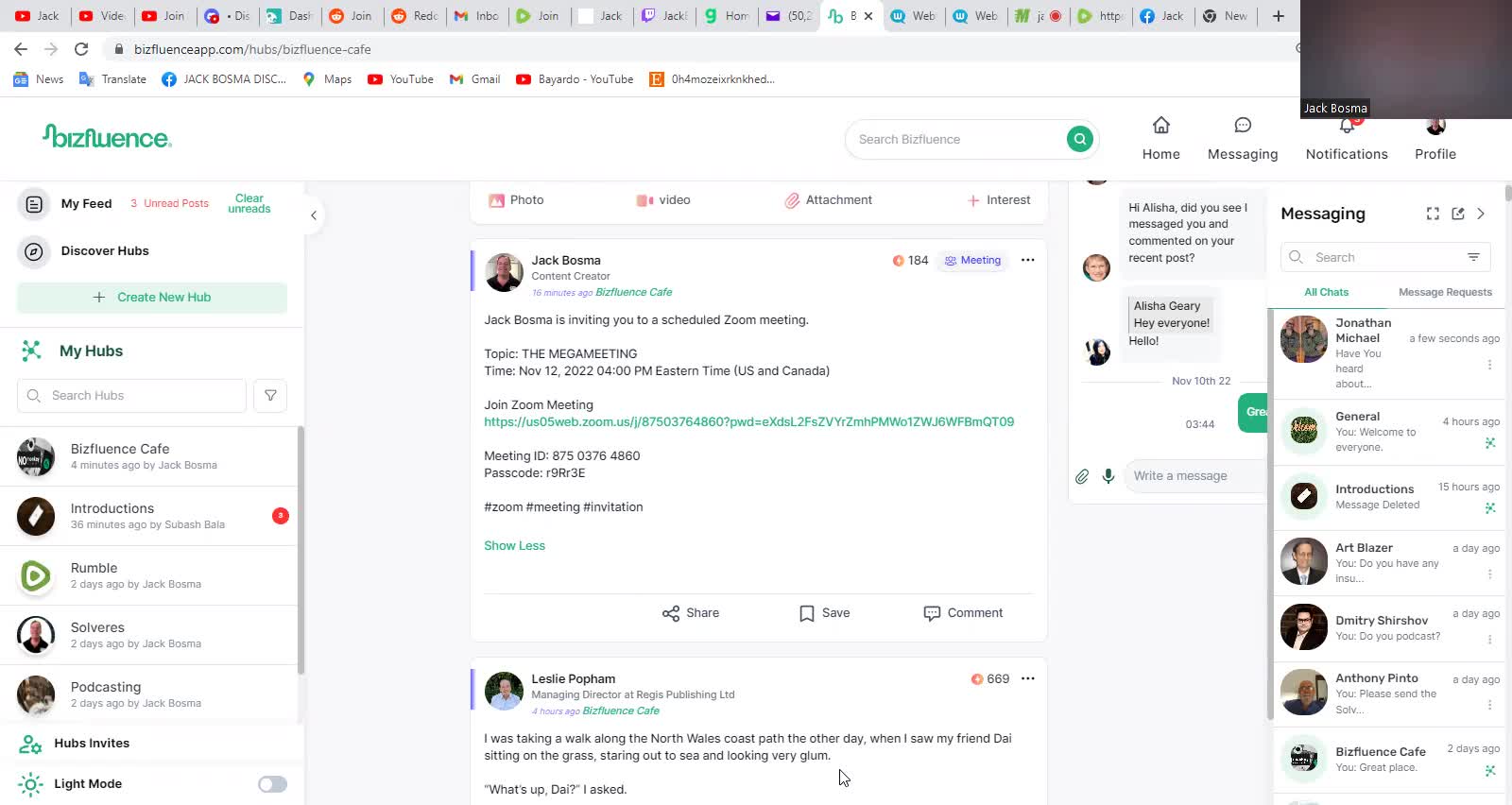
Task: Add an Interest to the post
Action: 999,200
